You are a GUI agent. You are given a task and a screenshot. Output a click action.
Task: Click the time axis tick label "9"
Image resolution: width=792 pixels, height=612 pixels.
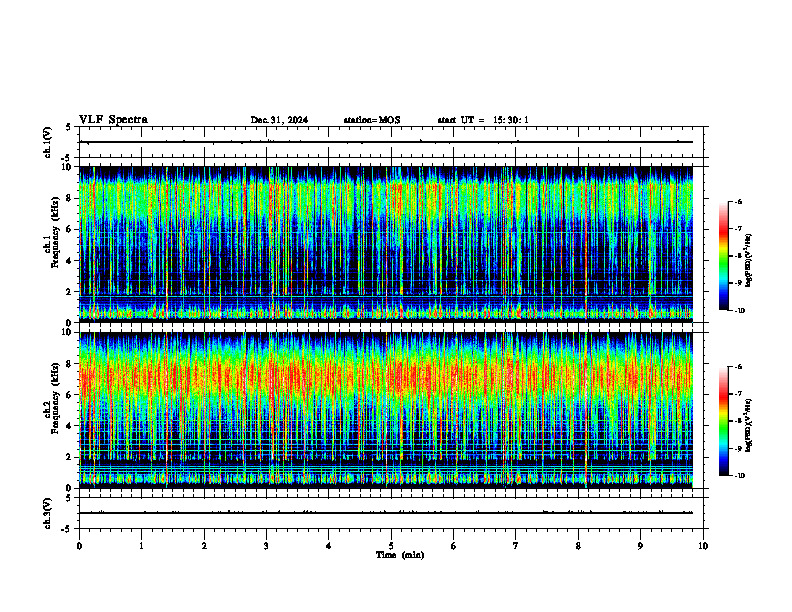click(x=640, y=546)
